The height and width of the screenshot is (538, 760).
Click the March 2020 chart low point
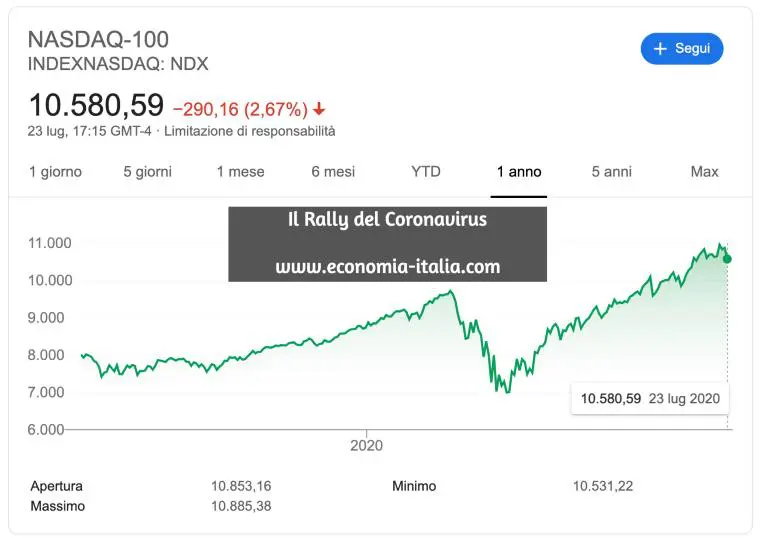[508, 391]
